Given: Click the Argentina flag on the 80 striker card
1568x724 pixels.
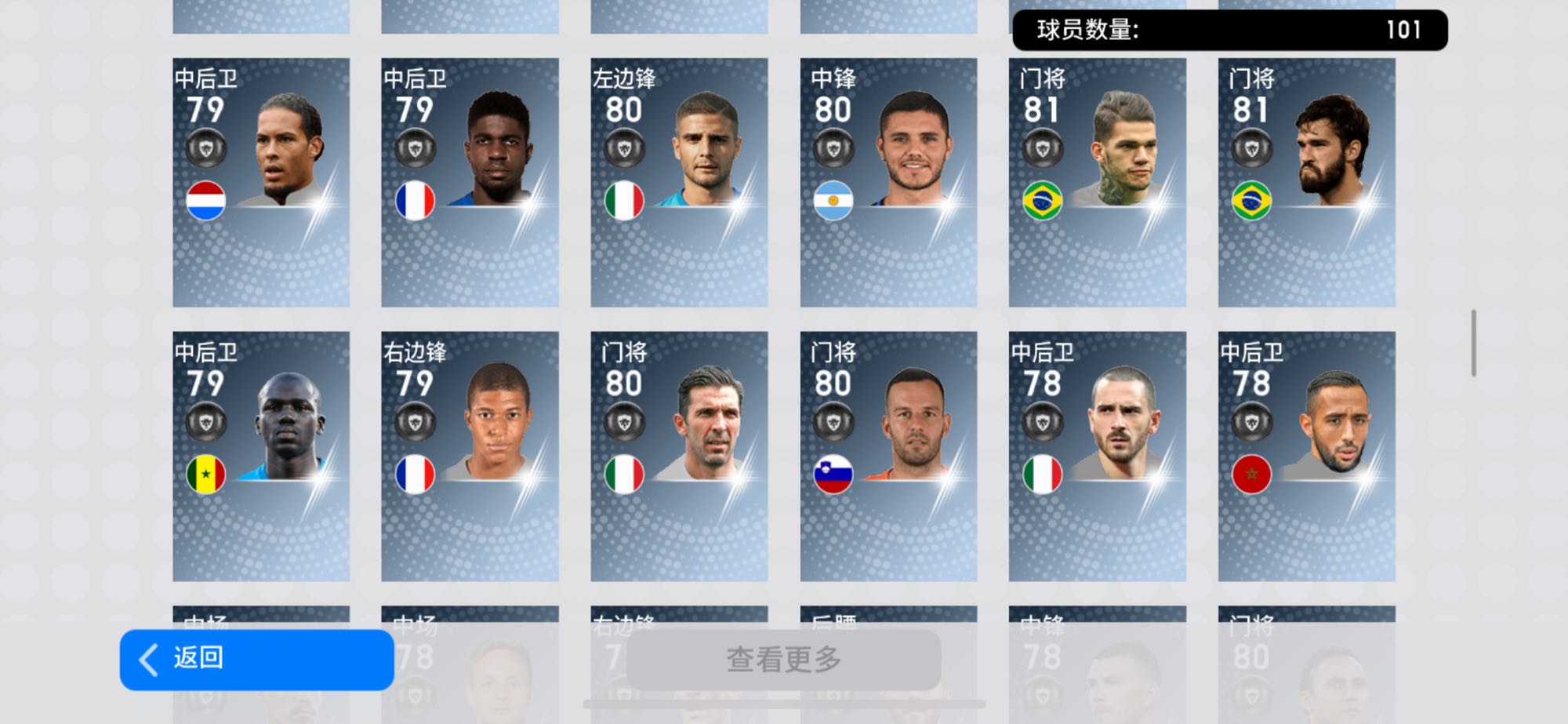Looking at the screenshot, I should [x=833, y=201].
